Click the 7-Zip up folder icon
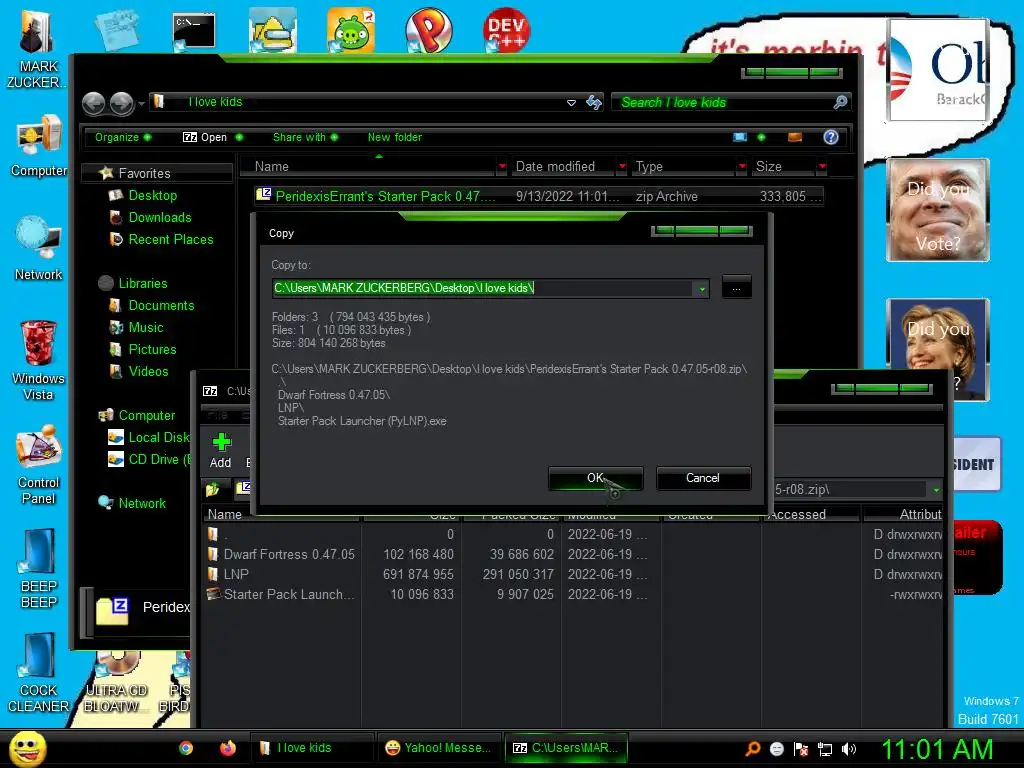 tap(213, 489)
